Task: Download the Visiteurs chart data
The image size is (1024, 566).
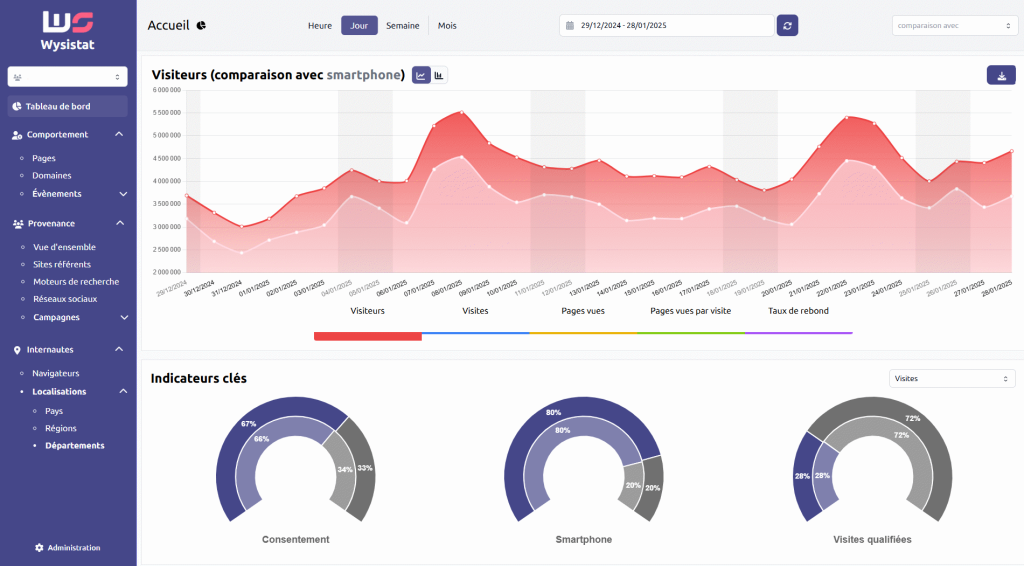Action: coord(1001,76)
